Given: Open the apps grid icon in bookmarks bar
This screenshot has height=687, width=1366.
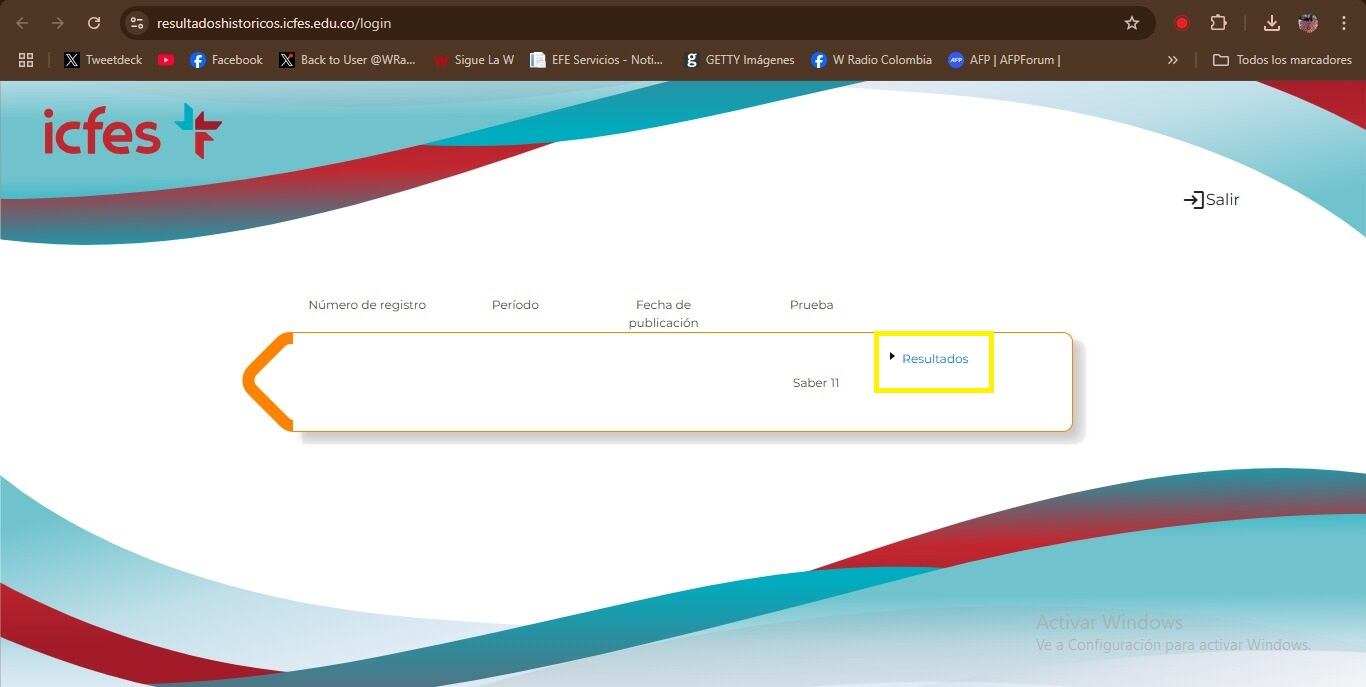Looking at the screenshot, I should click(26, 60).
